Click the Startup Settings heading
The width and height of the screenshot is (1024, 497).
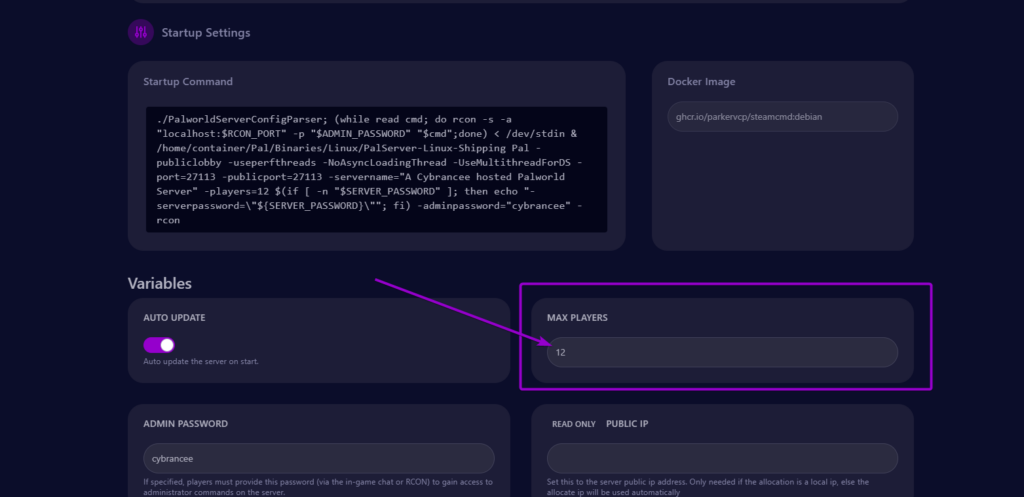coord(206,33)
